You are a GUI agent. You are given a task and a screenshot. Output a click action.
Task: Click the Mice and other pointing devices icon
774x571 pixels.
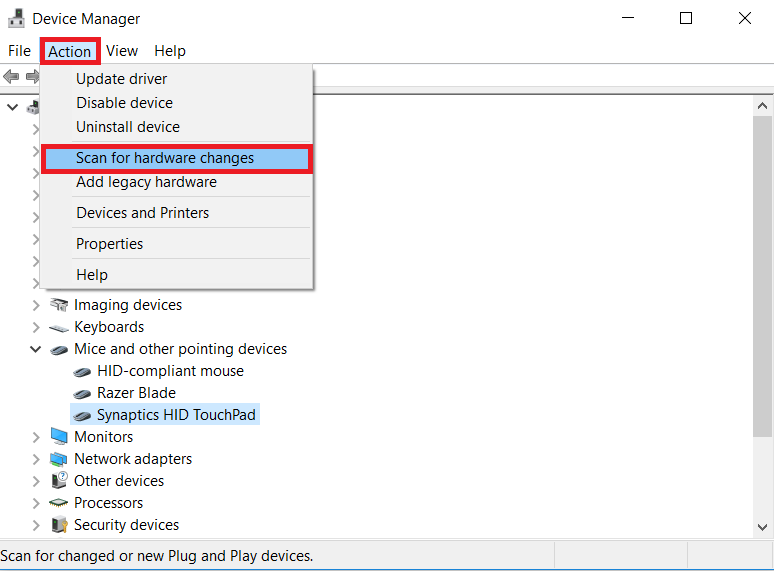pos(59,350)
